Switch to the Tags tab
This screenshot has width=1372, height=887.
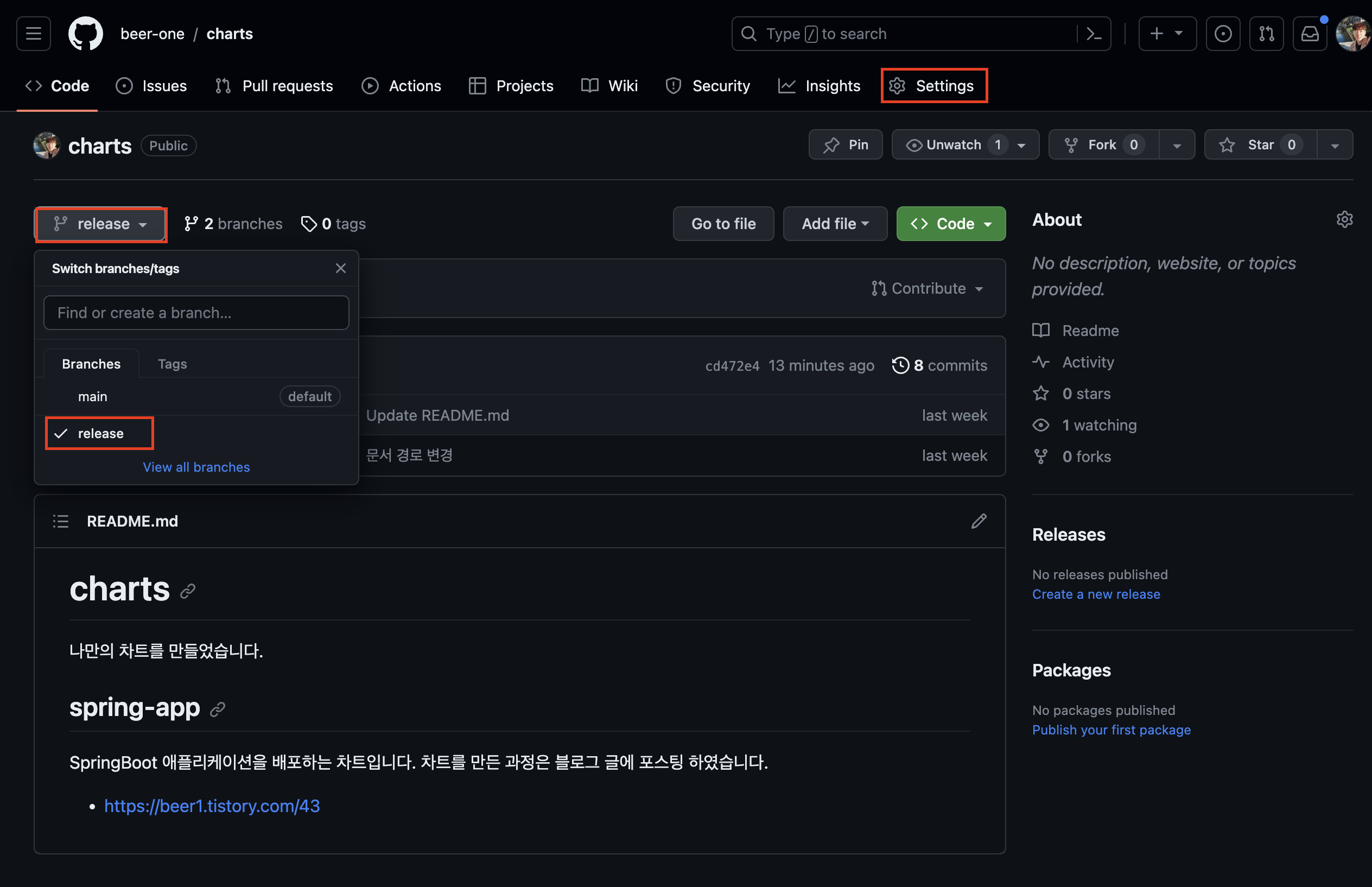pyautogui.click(x=172, y=364)
